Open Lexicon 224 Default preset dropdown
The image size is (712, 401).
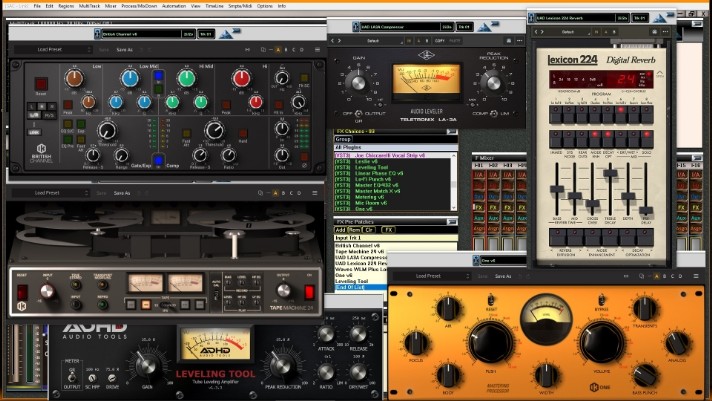click(x=568, y=32)
